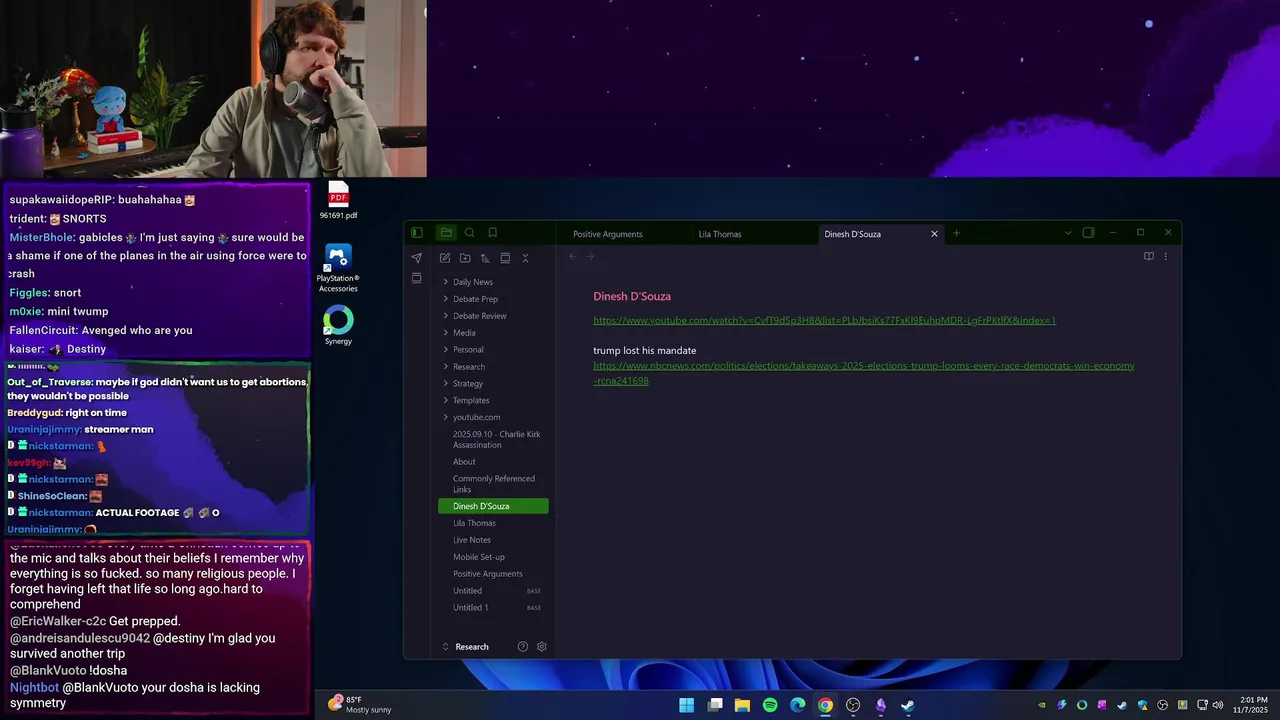Open the note's more options menu
1280x720 pixels.
coord(1165,257)
